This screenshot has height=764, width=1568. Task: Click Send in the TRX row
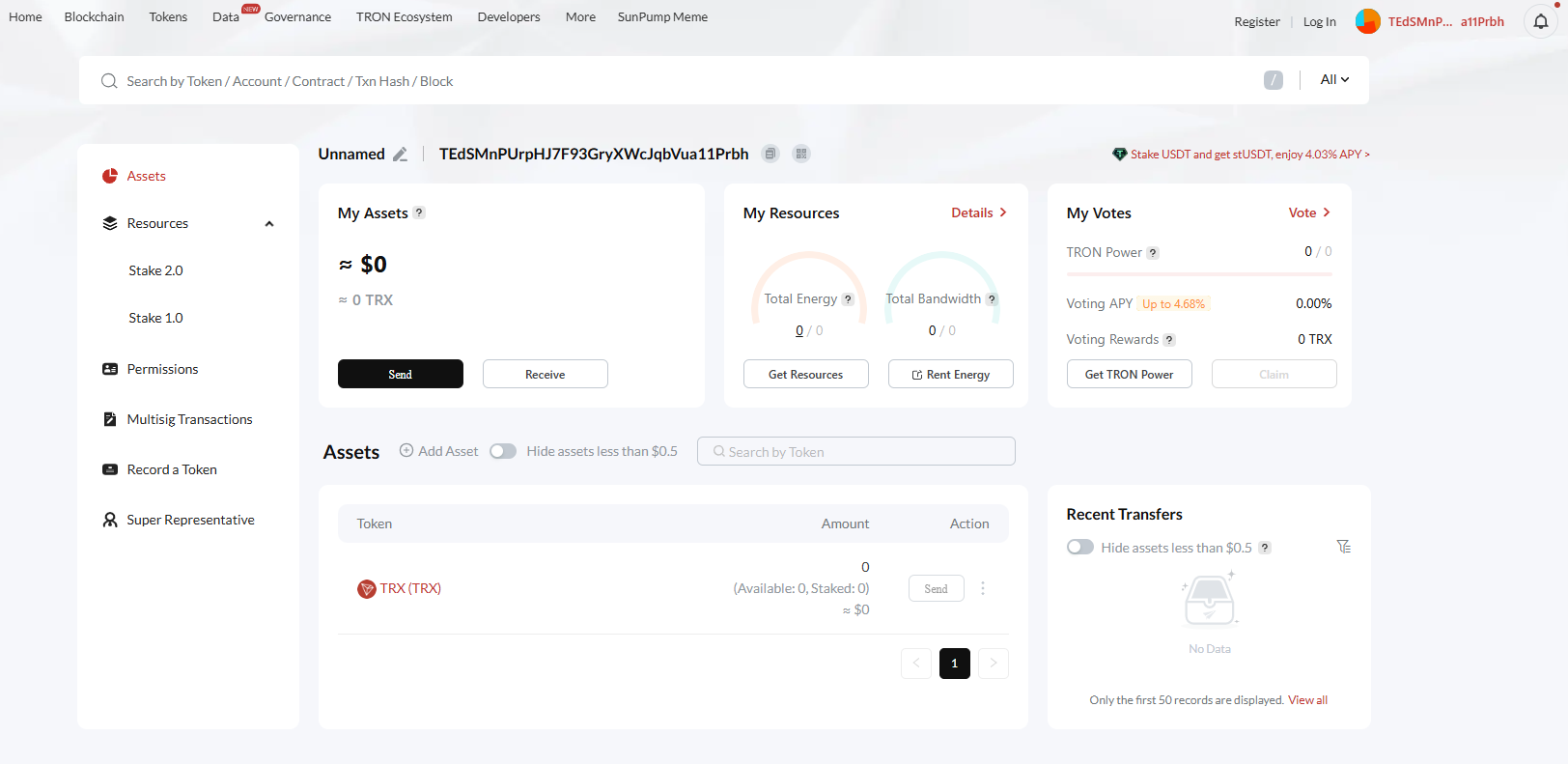tap(937, 588)
